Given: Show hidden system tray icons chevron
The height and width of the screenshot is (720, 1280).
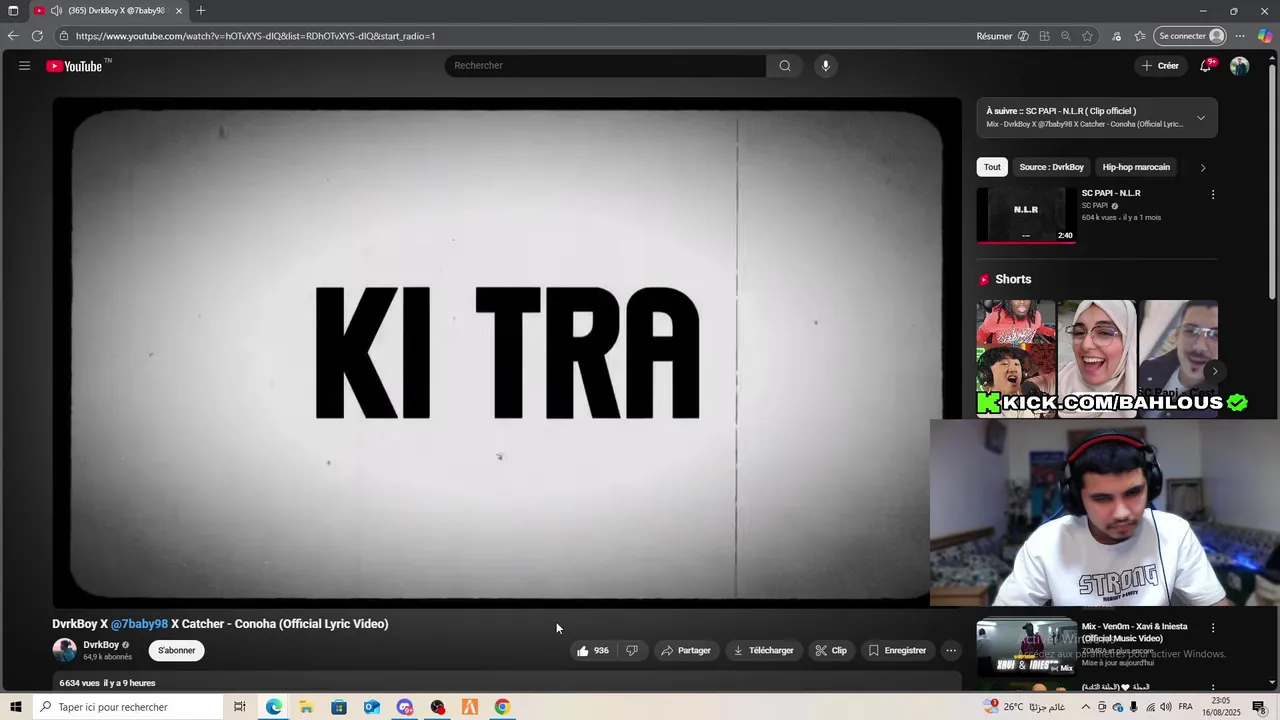Looking at the screenshot, I should coord(1086,707).
